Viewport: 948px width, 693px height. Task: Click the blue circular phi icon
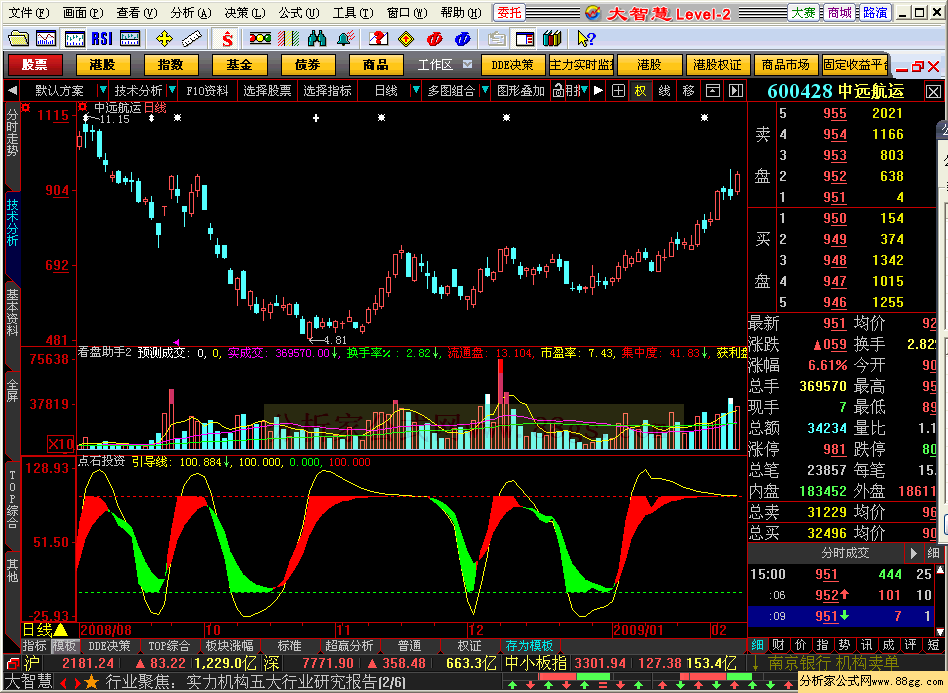(463, 39)
